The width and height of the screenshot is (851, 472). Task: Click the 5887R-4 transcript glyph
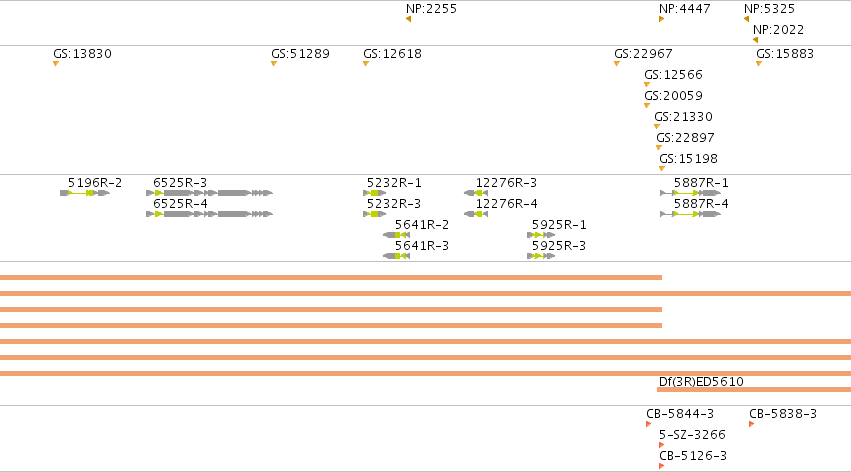tap(690, 214)
